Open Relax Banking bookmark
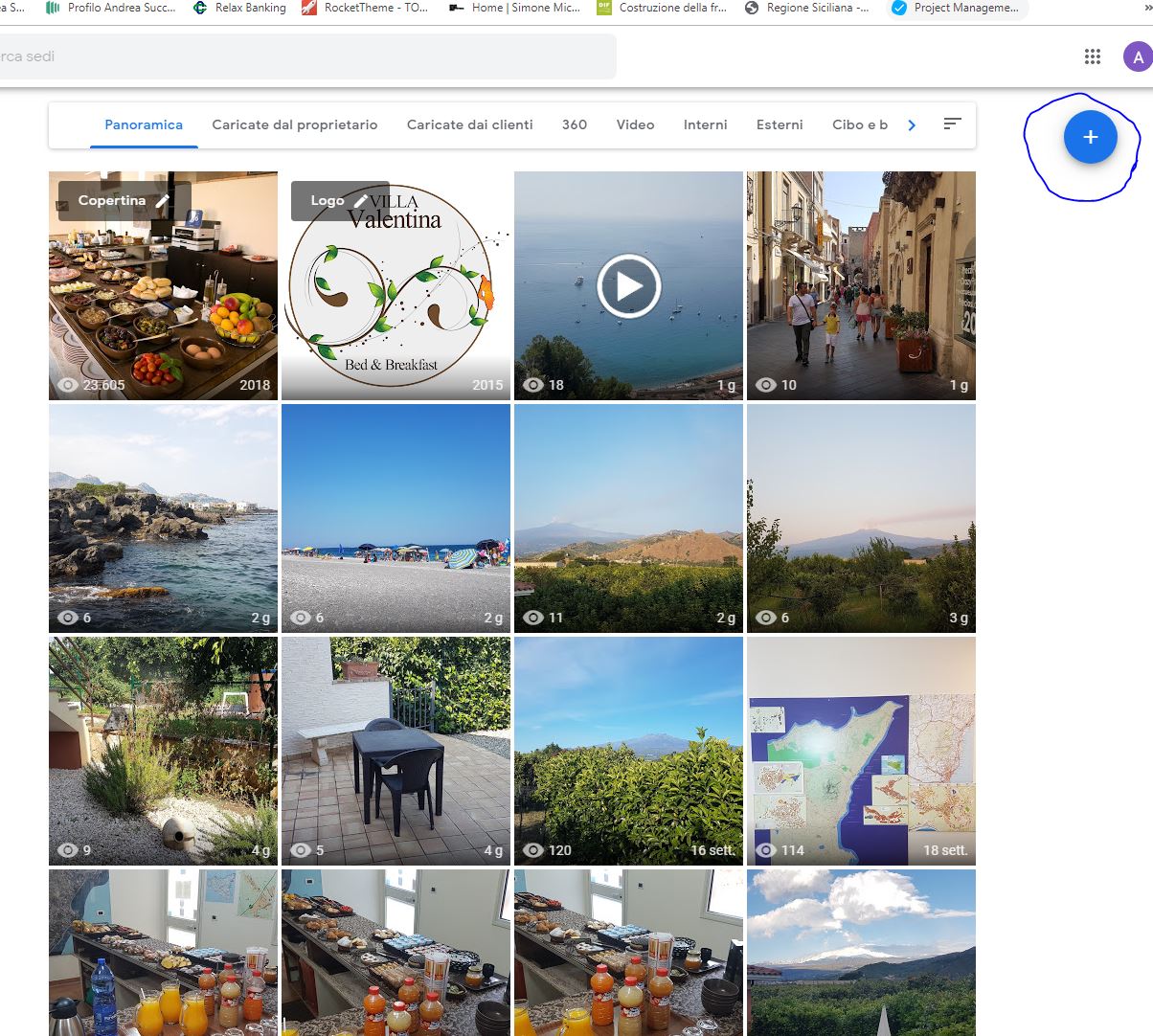 pos(240,8)
